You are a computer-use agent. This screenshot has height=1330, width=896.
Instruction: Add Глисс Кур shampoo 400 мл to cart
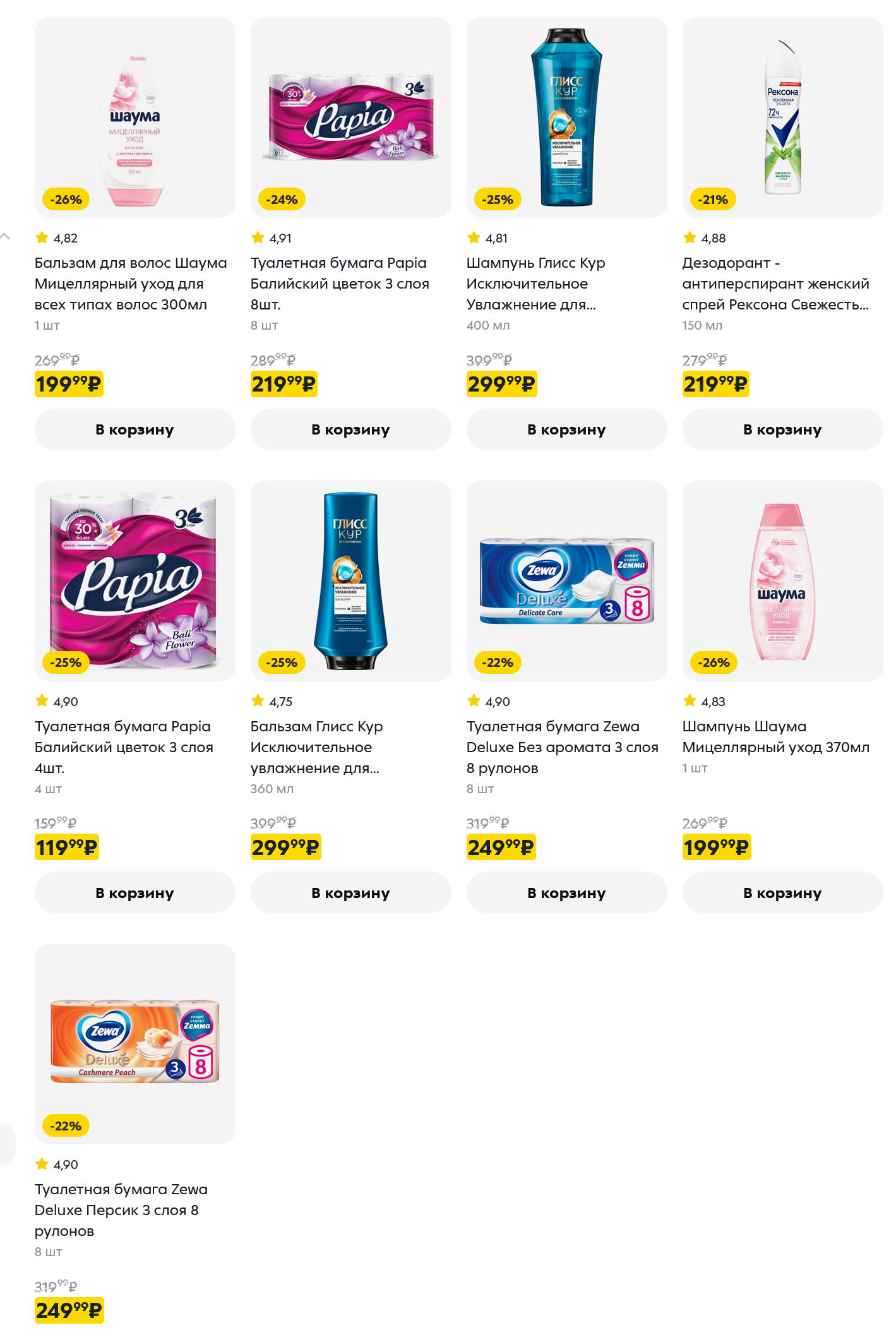566,429
